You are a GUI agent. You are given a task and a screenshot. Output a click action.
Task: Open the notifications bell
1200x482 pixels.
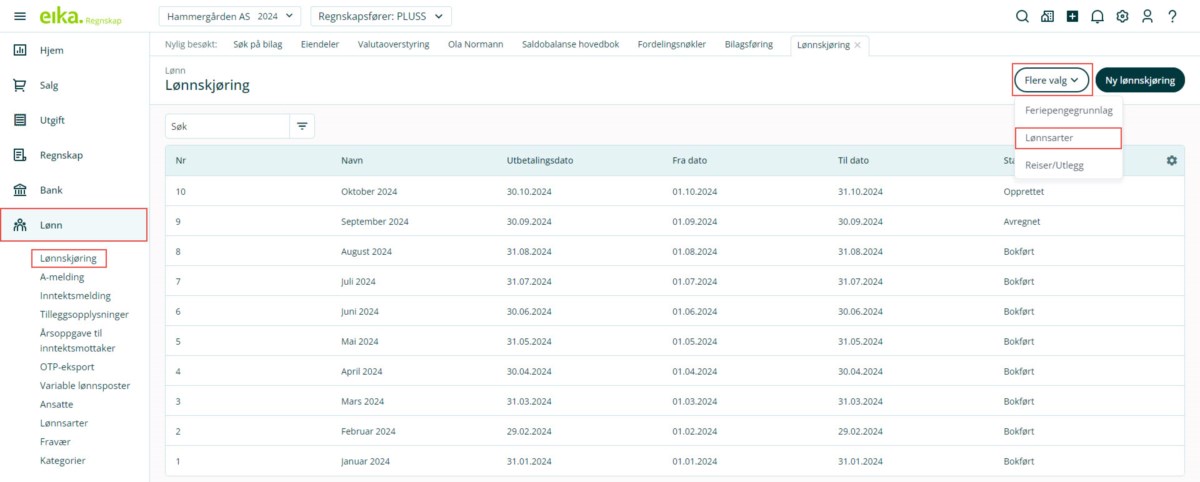click(x=1097, y=16)
